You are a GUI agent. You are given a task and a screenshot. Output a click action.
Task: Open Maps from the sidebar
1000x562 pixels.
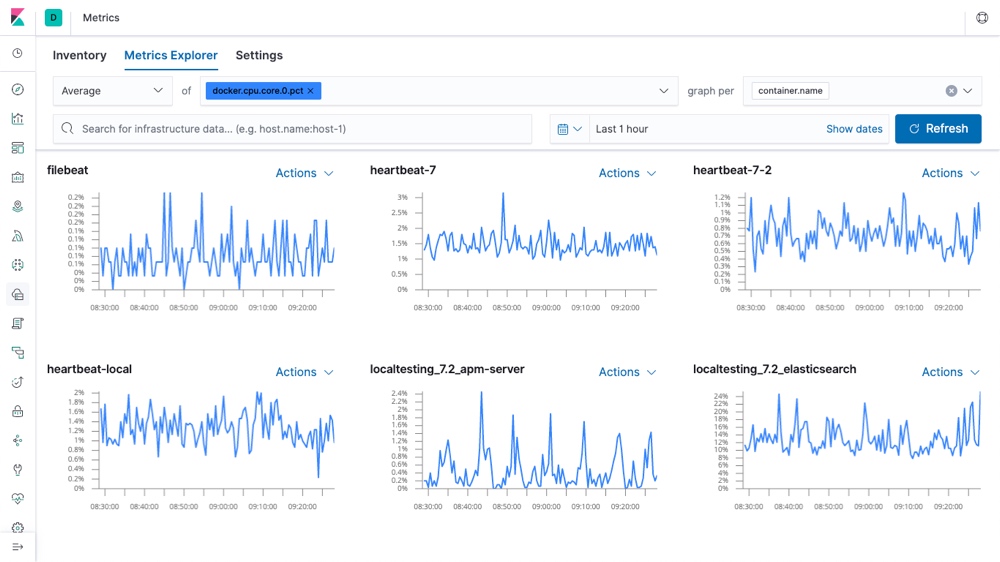(17, 207)
